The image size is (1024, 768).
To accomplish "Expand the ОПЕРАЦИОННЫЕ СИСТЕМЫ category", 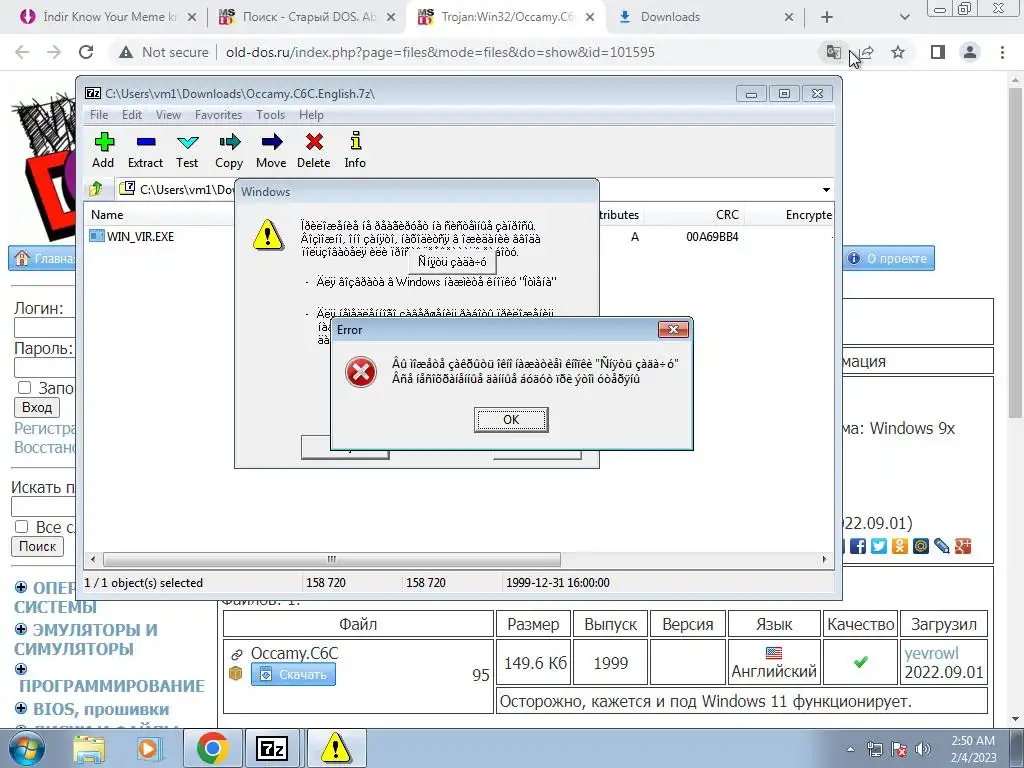I will click(21, 587).
